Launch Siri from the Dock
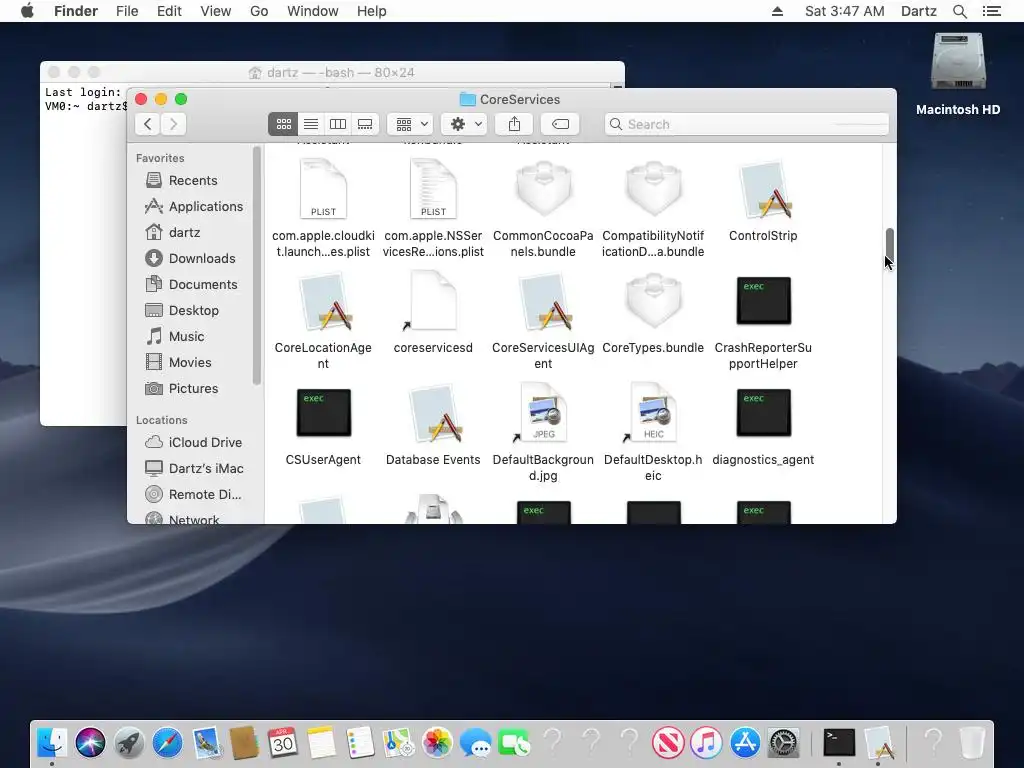Viewport: 1024px width, 768px height. pyautogui.click(x=90, y=743)
